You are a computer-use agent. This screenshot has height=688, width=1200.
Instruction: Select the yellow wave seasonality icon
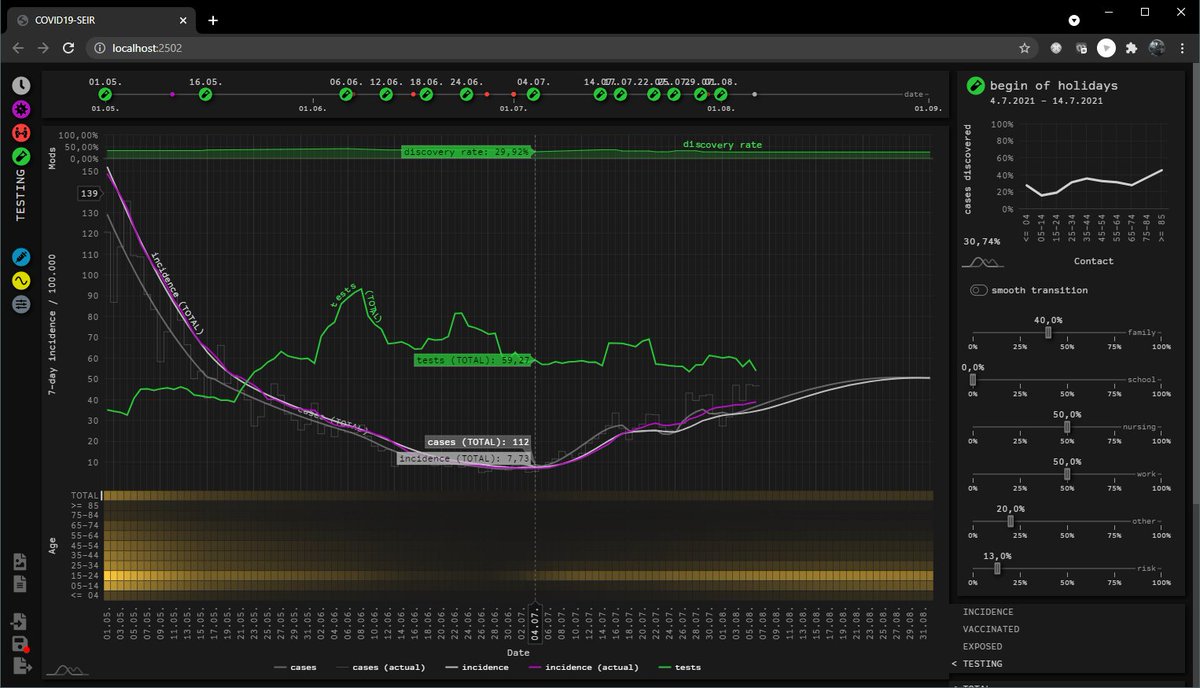(x=21, y=280)
